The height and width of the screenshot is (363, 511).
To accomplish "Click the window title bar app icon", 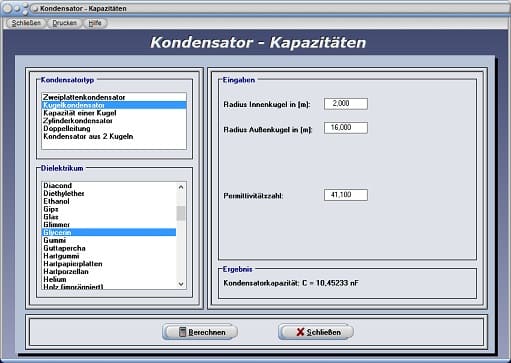I will 35,9.
